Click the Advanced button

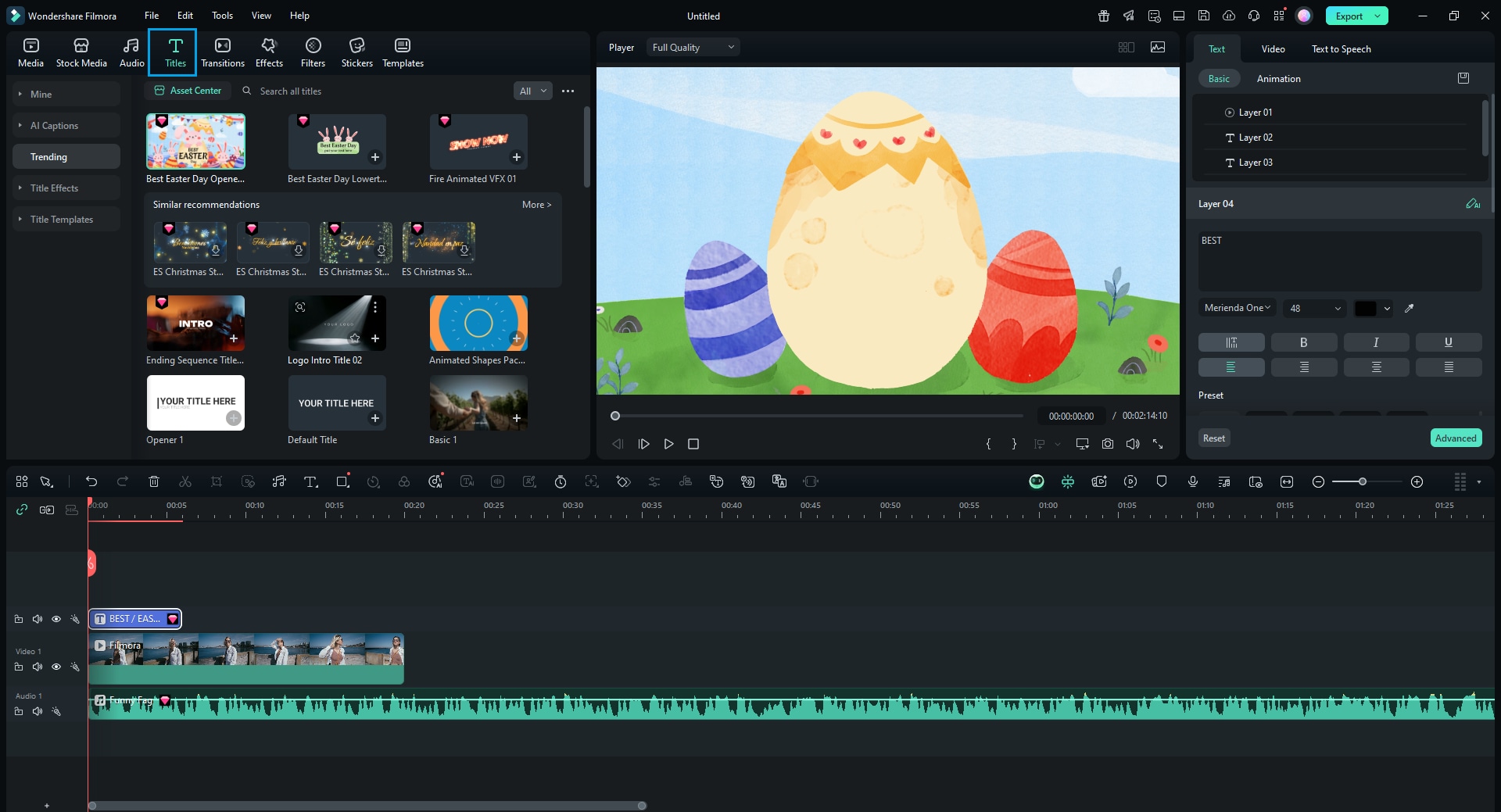click(1456, 438)
